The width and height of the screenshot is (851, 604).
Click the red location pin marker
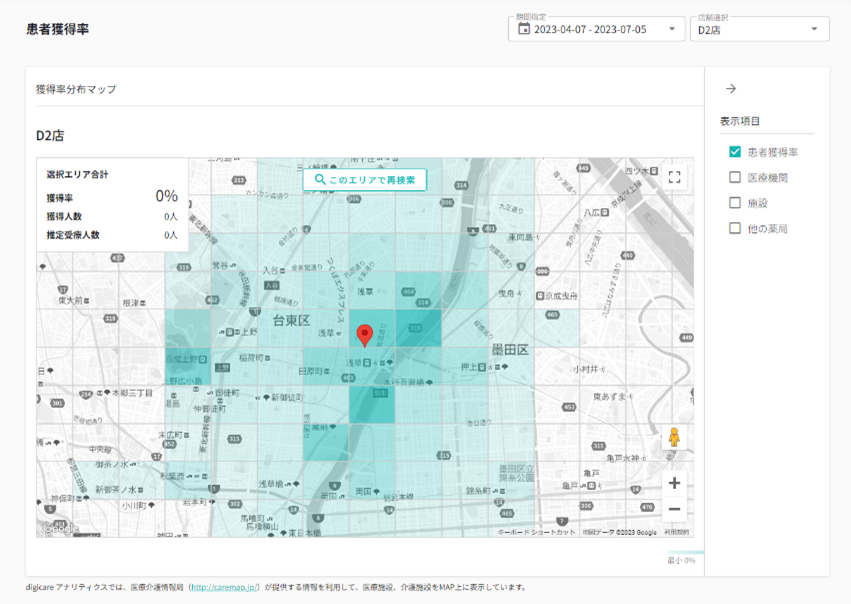click(x=365, y=335)
